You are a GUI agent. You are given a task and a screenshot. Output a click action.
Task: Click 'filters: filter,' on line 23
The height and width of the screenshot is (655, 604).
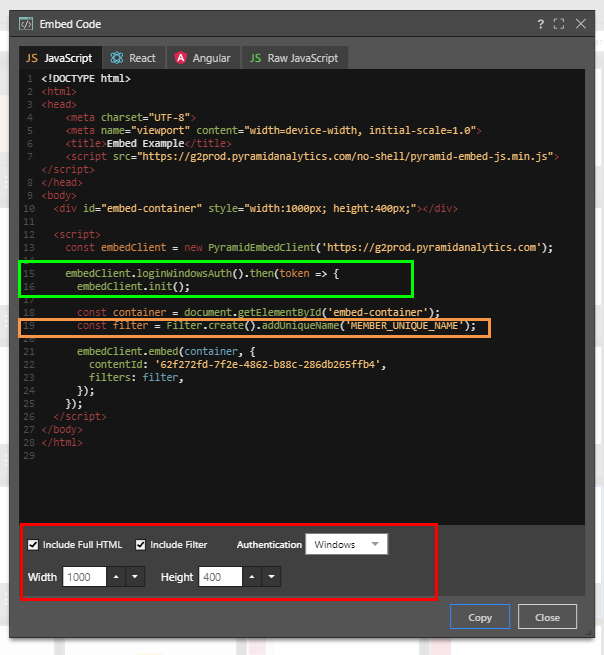pyautogui.click(x=136, y=378)
